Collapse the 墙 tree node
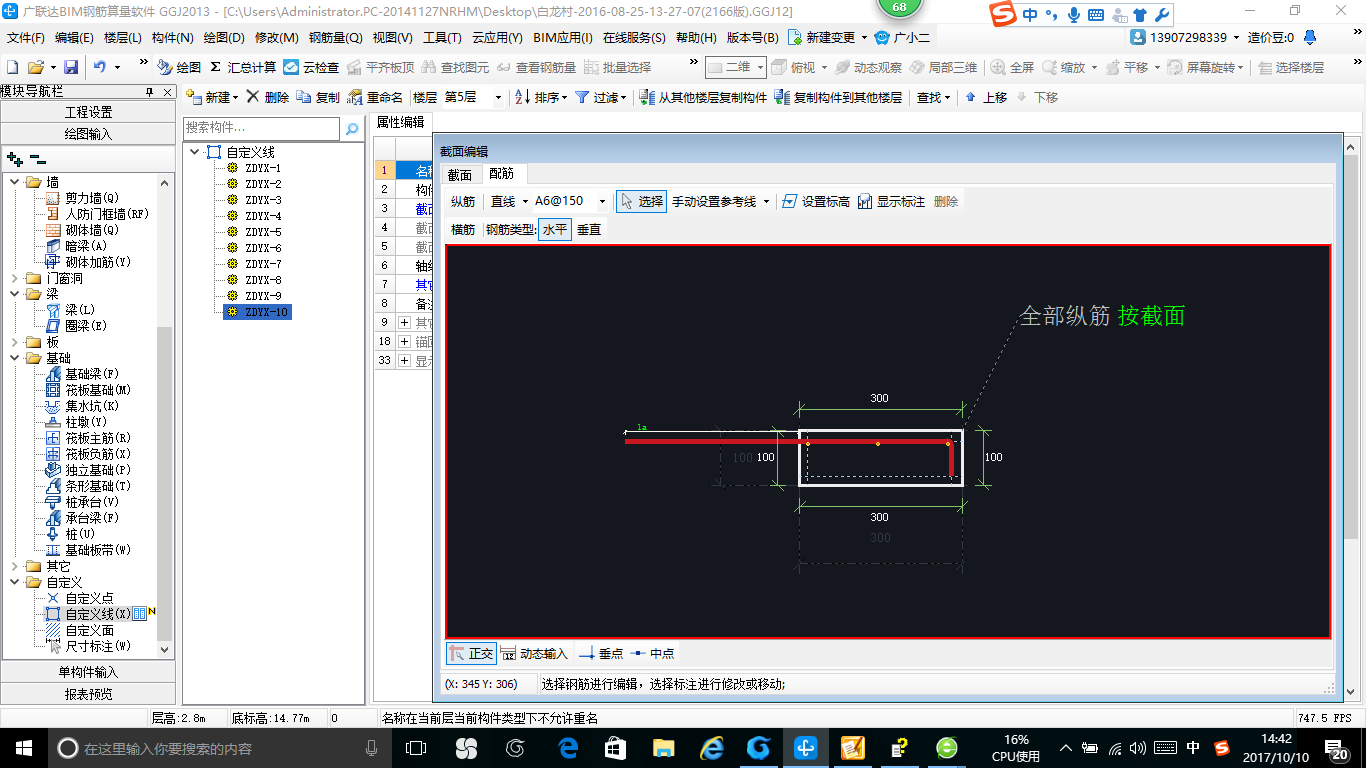 (x=15, y=182)
